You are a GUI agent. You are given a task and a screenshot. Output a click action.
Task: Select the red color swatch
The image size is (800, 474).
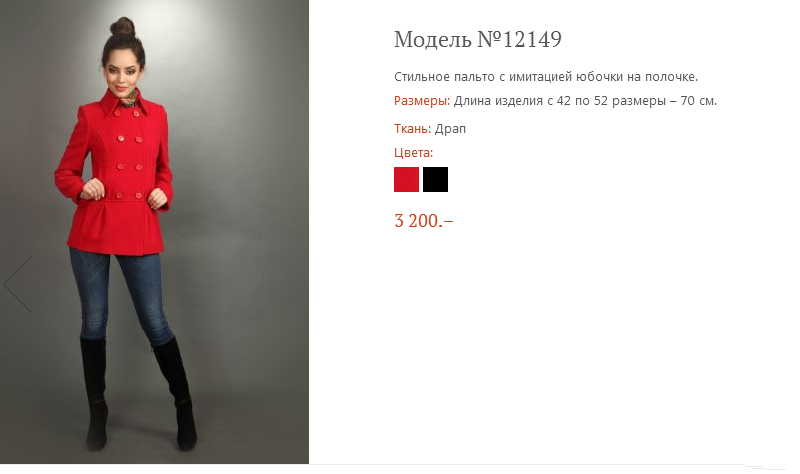coord(406,179)
